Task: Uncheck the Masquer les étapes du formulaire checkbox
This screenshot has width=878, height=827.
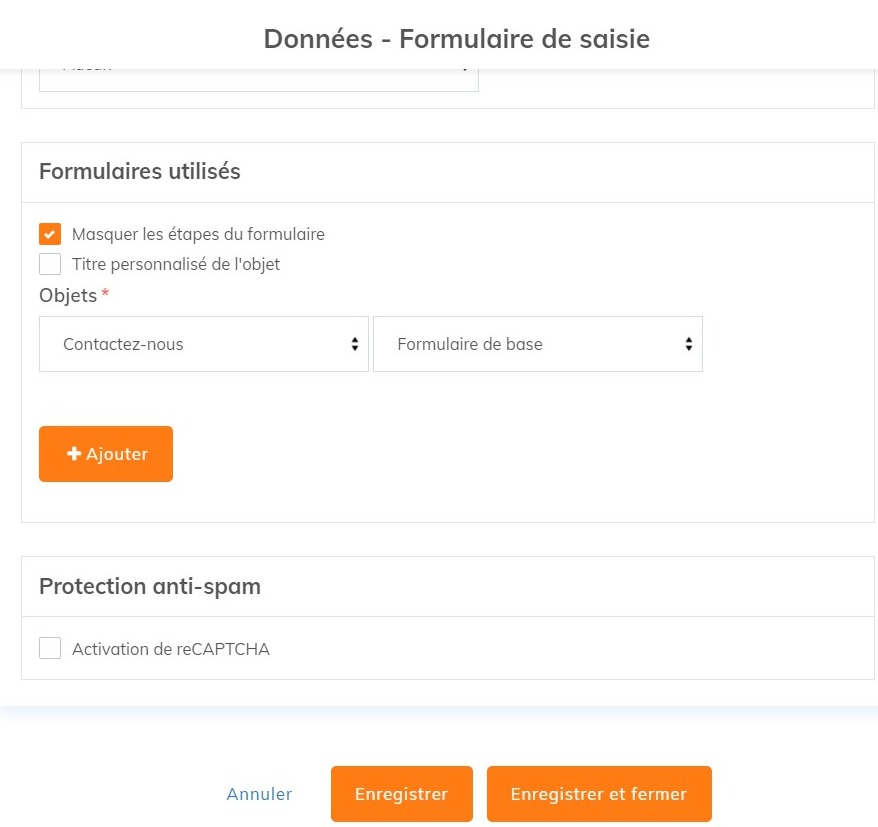Action: tap(50, 234)
